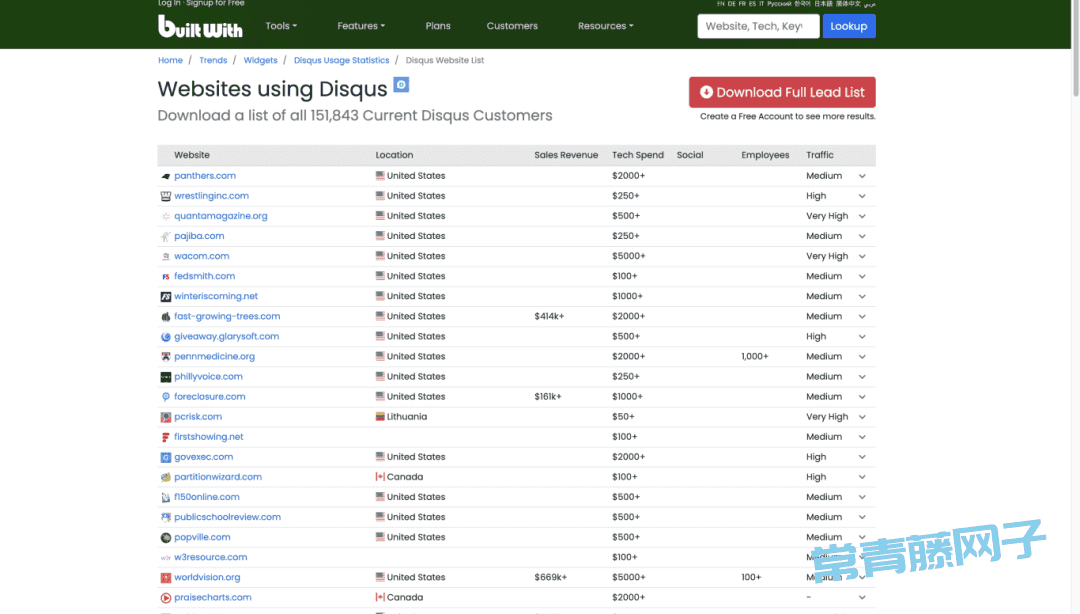Screen dimensions: 1080x614
Task: Open the quantamagazine.org link
Action: click(220, 216)
